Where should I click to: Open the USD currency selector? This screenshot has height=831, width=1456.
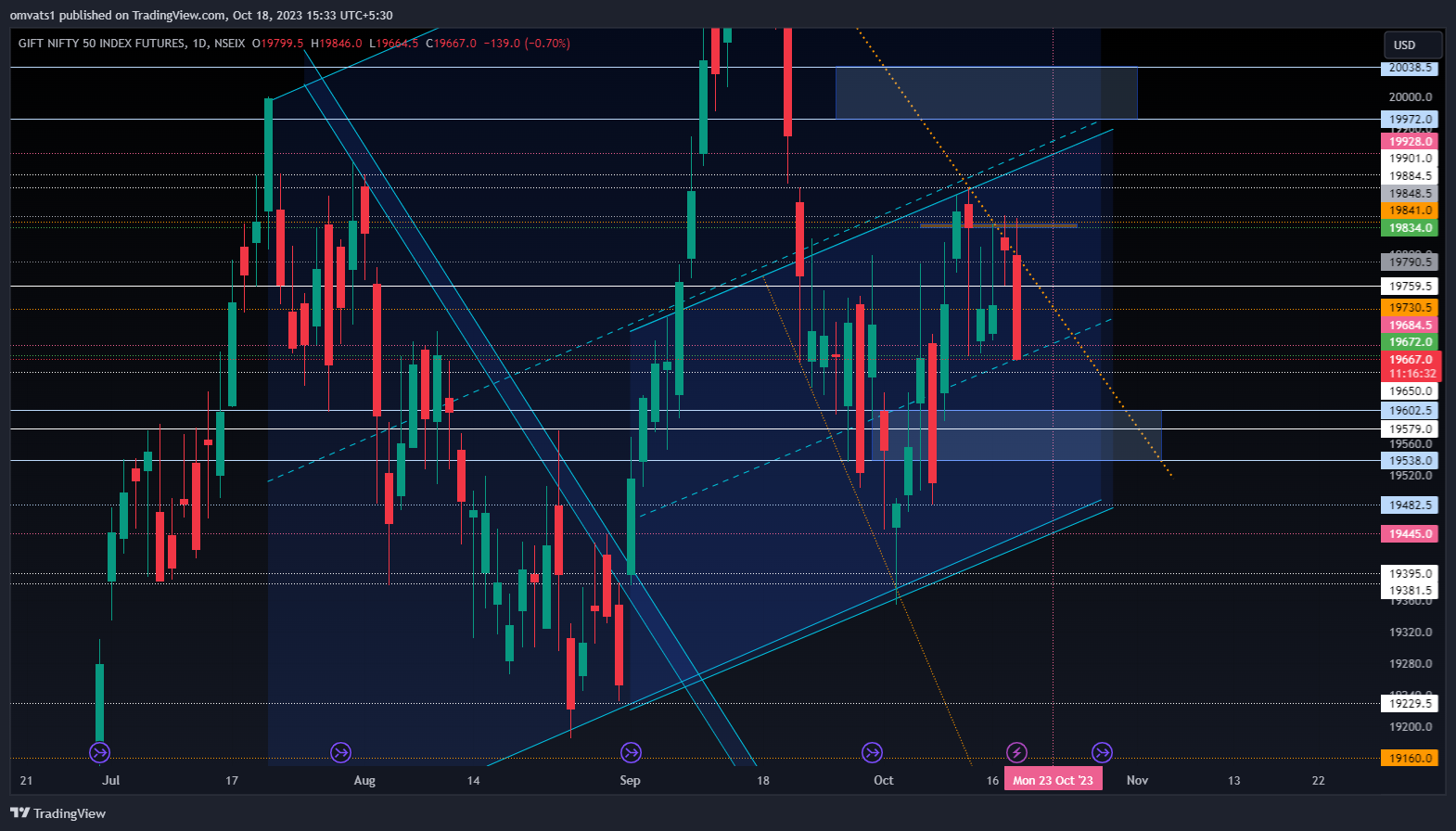click(1412, 45)
